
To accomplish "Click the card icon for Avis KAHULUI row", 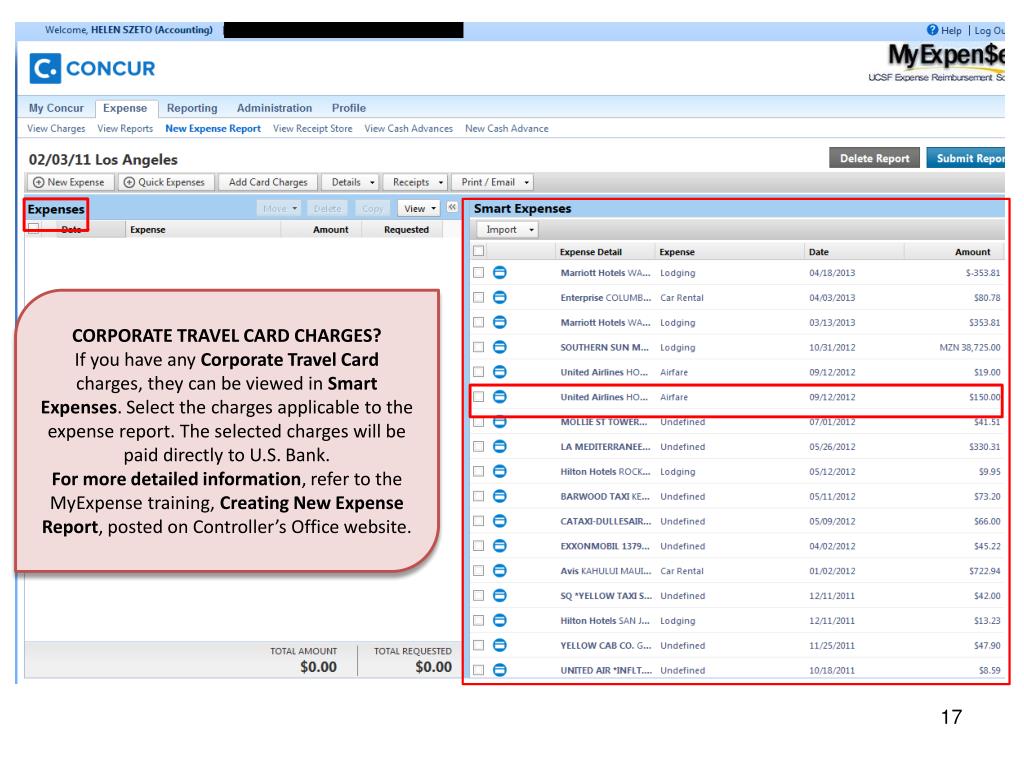I will click(x=500, y=570).
